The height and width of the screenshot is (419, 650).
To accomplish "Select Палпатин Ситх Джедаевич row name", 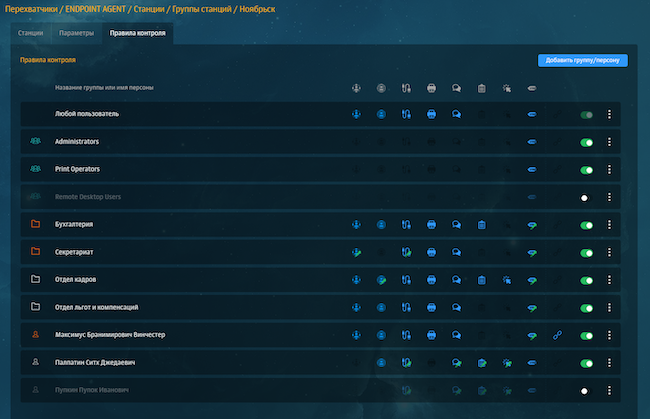I will [x=95, y=363].
